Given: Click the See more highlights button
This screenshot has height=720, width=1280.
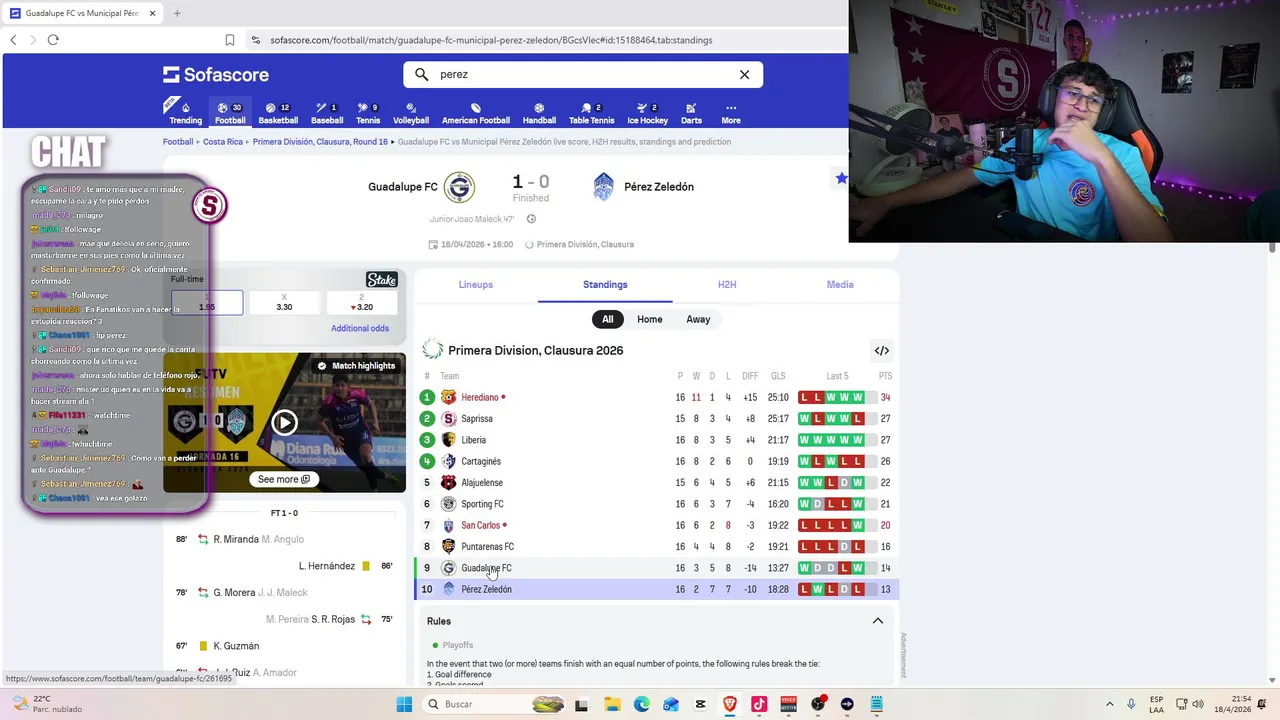Looking at the screenshot, I should click(x=284, y=479).
